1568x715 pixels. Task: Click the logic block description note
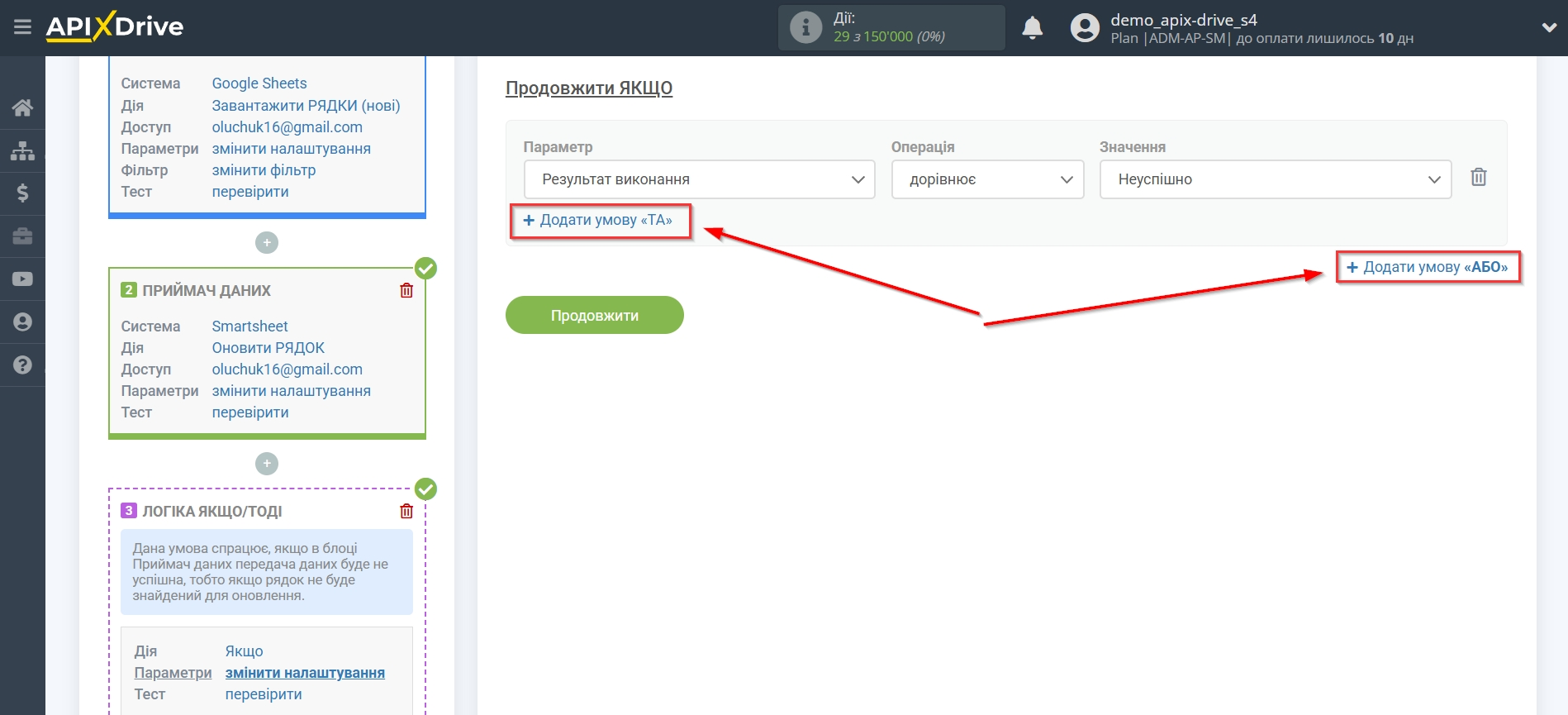click(x=267, y=572)
